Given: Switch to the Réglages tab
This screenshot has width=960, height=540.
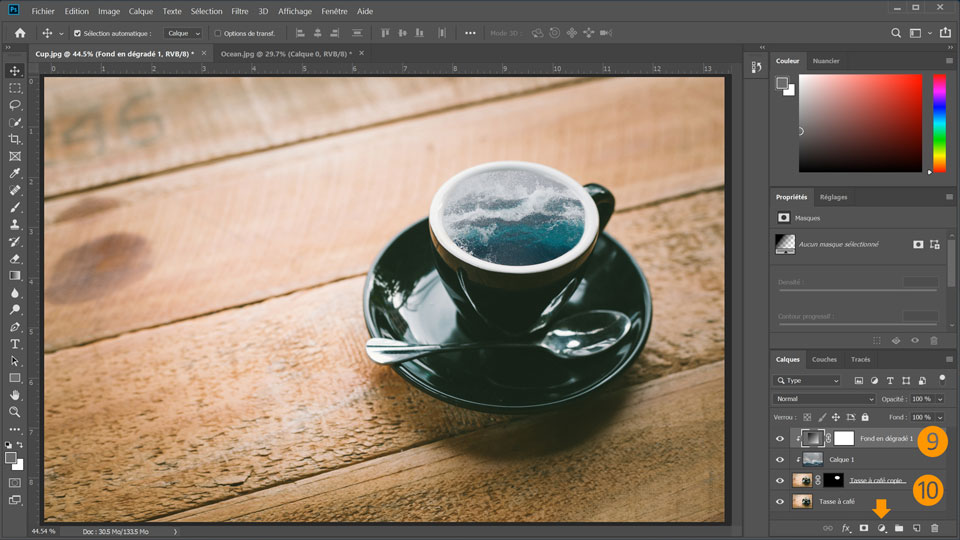Looking at the screenshot, I should click(833, 197).
